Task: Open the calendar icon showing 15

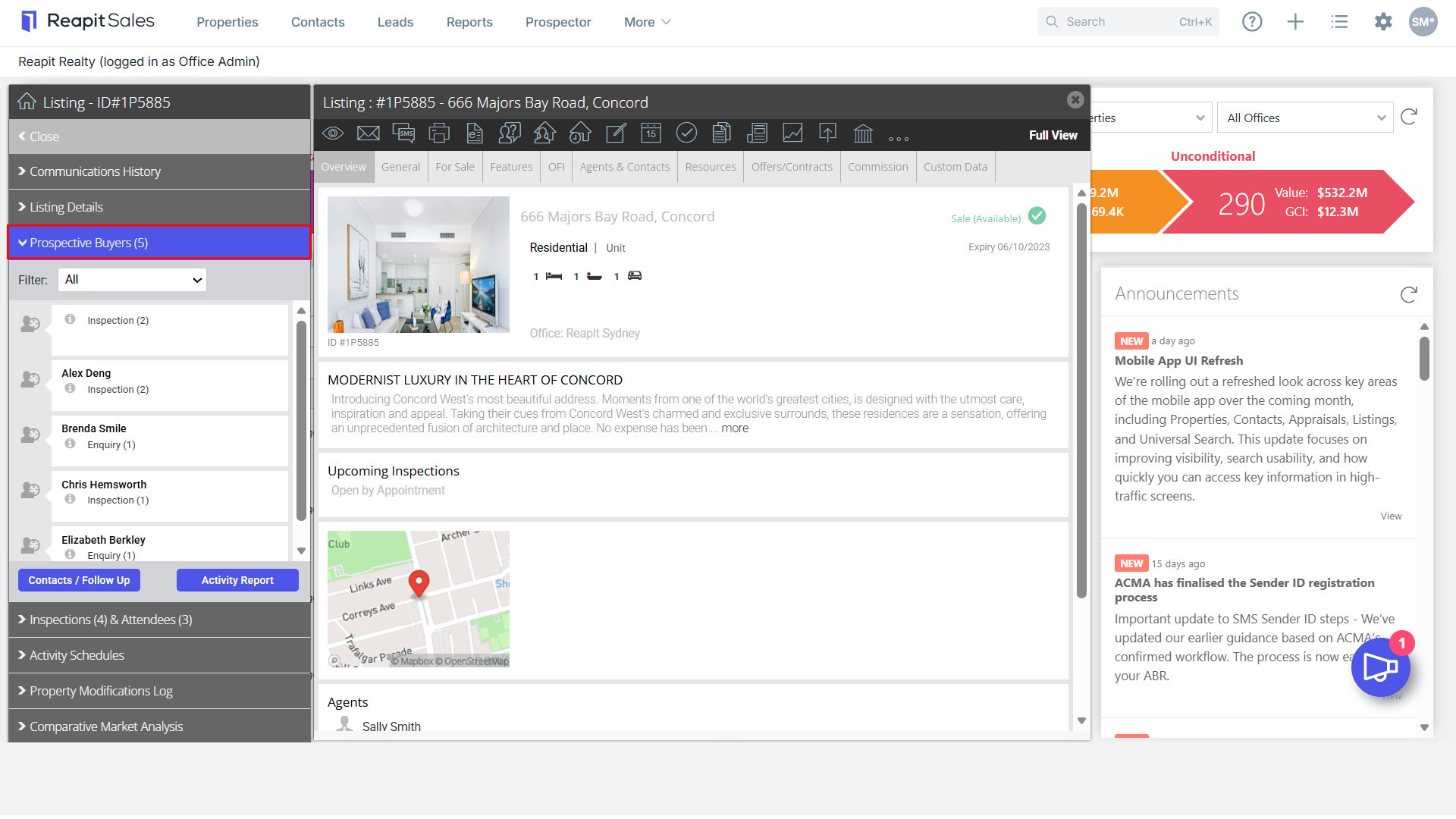Action: [x=651, y=133]
